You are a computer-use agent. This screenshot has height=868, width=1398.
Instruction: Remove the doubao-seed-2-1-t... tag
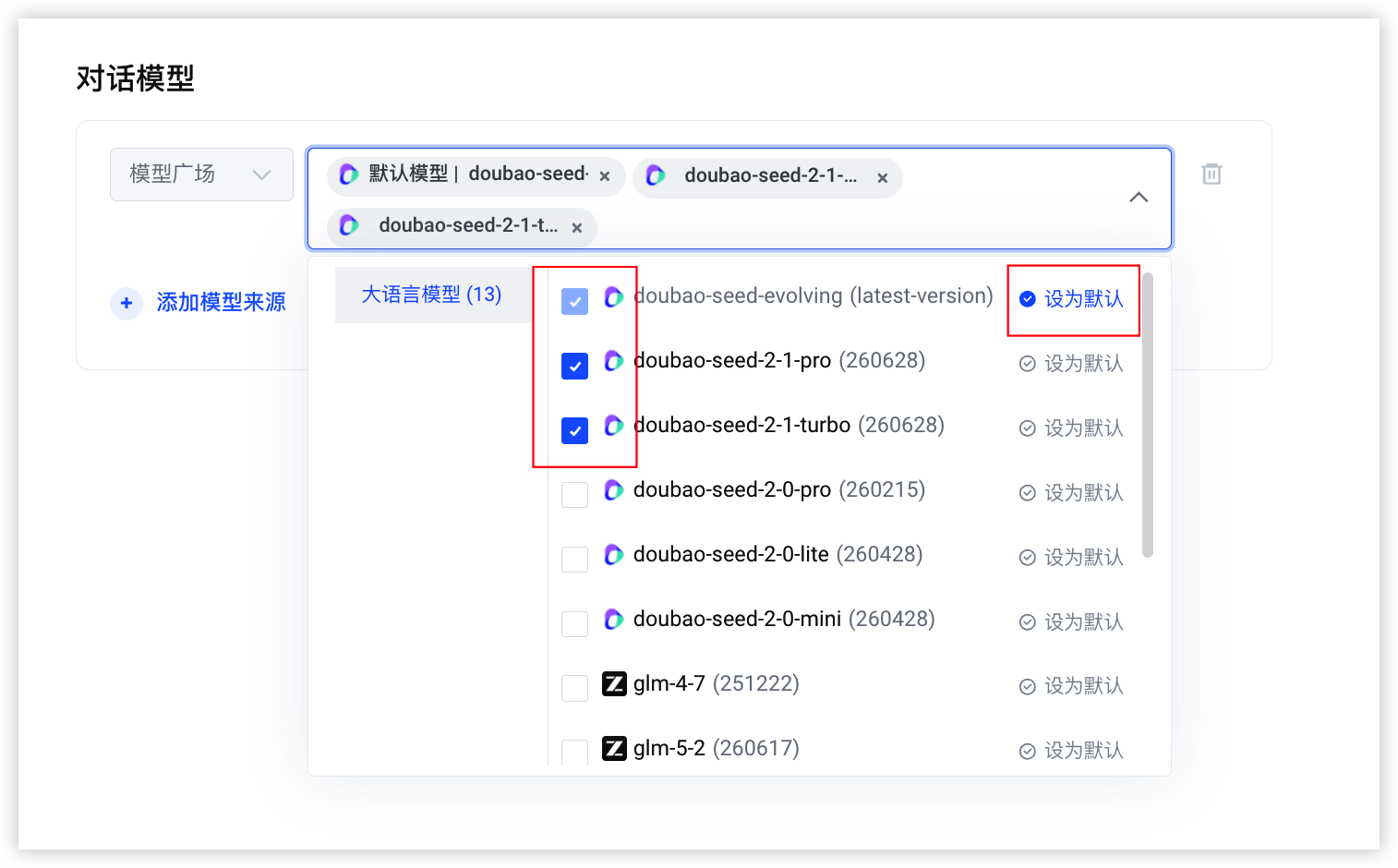[x=577, y=228]
